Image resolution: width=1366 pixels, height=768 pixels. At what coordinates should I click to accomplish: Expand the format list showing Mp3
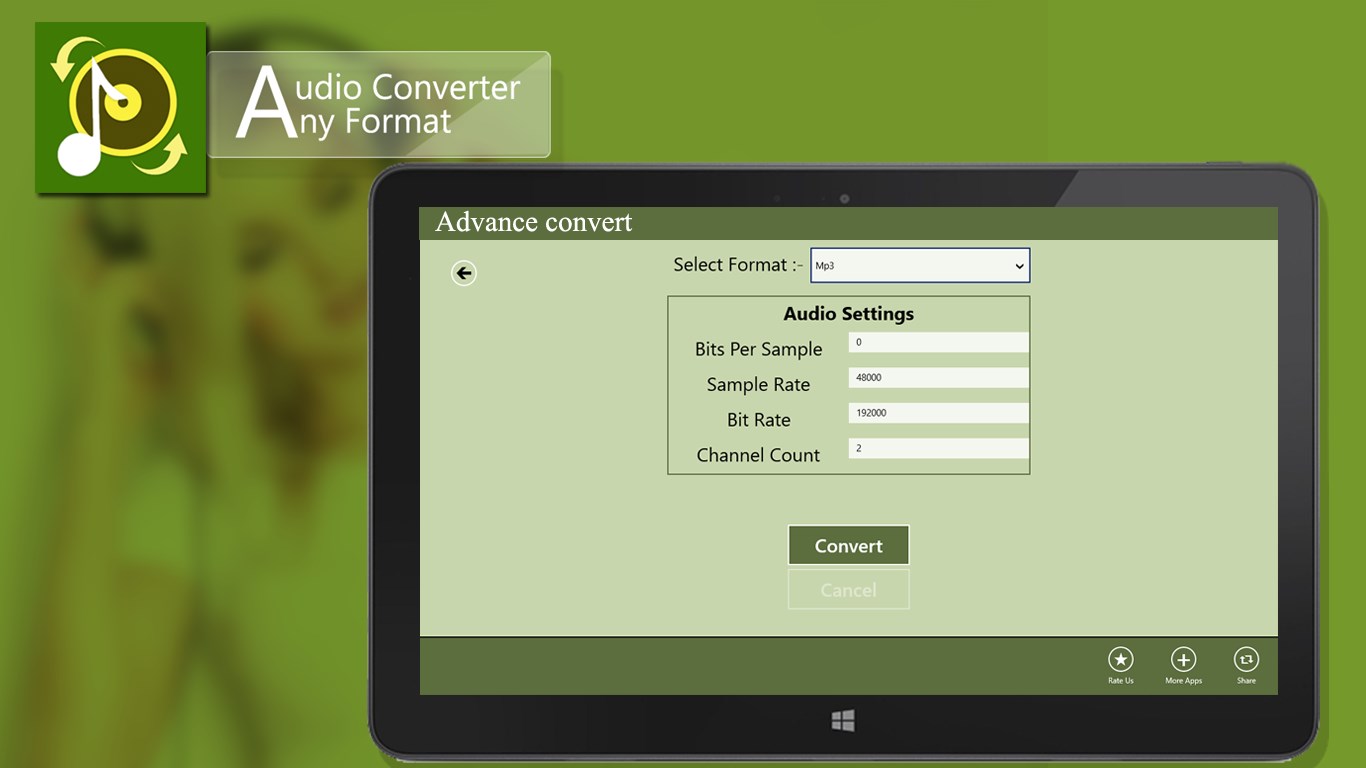(x=919, y=265)
